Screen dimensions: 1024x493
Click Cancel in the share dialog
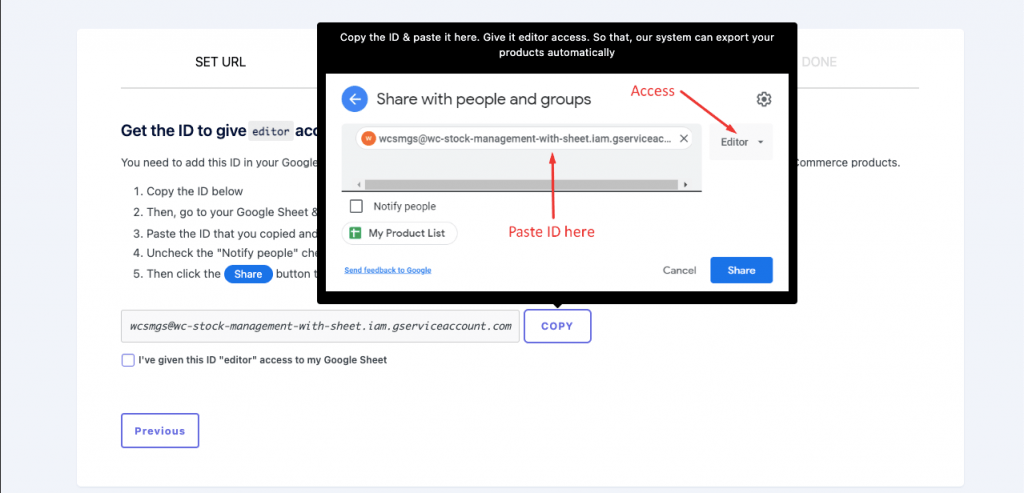point(679,270)
